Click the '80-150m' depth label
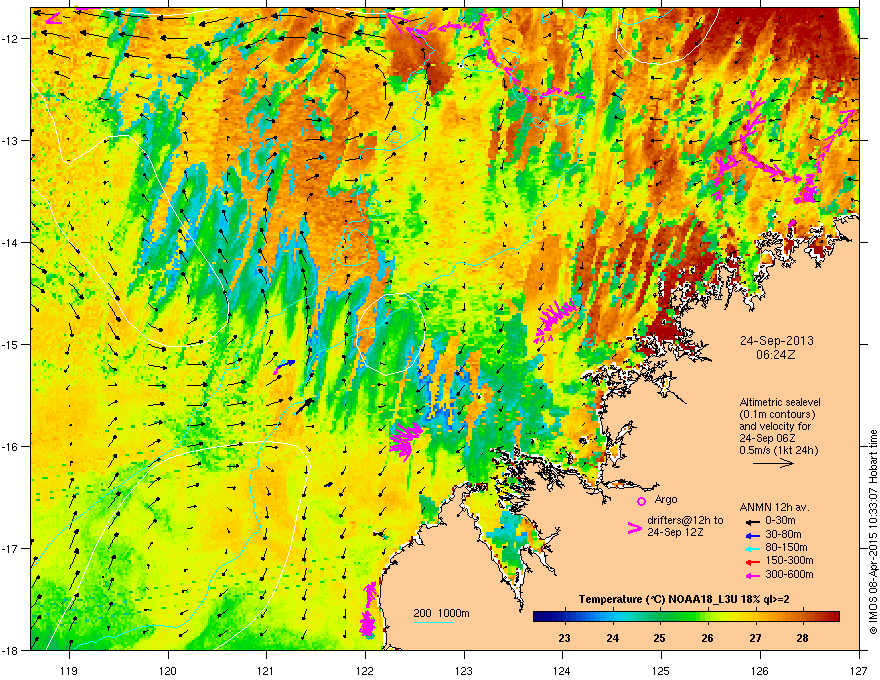Viewport: 880px width, 680px height. pyautogui.click(x=786, y=548)
